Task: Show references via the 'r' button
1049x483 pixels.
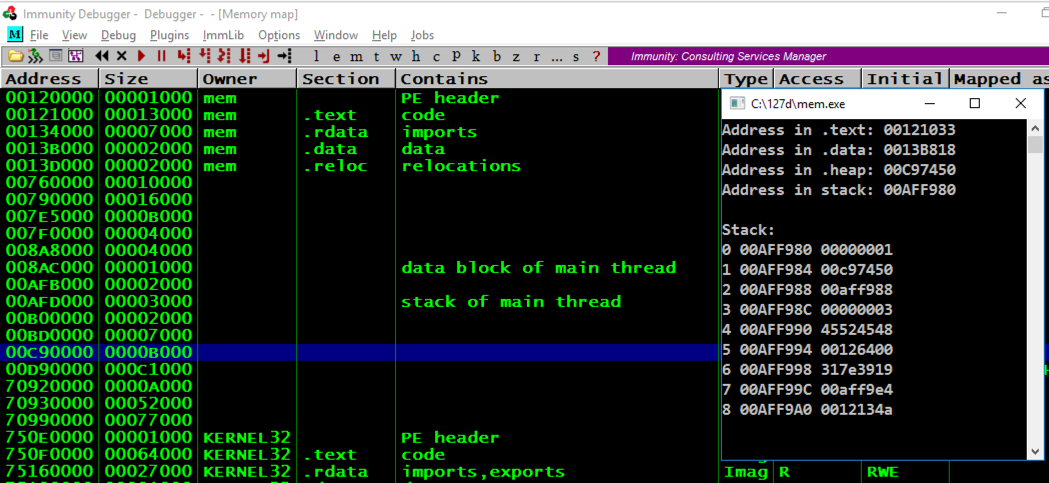Action: 537,56
